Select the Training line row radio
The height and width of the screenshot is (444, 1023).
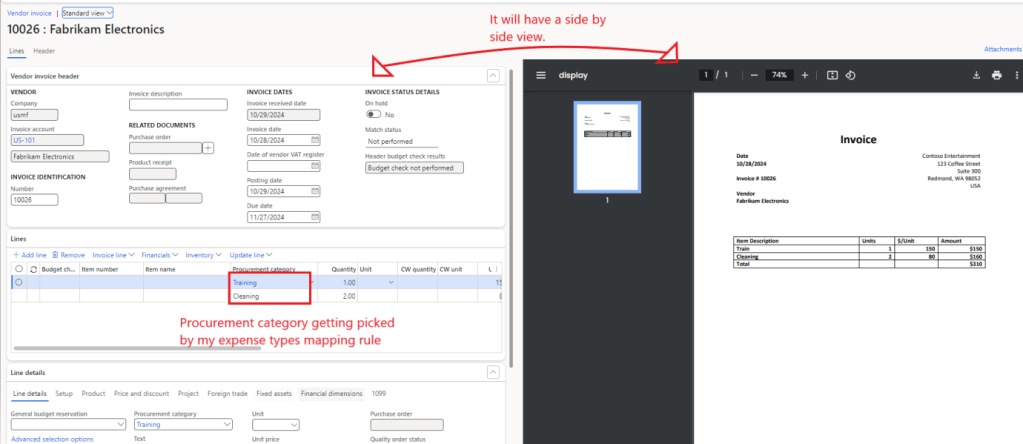[18, 283]
